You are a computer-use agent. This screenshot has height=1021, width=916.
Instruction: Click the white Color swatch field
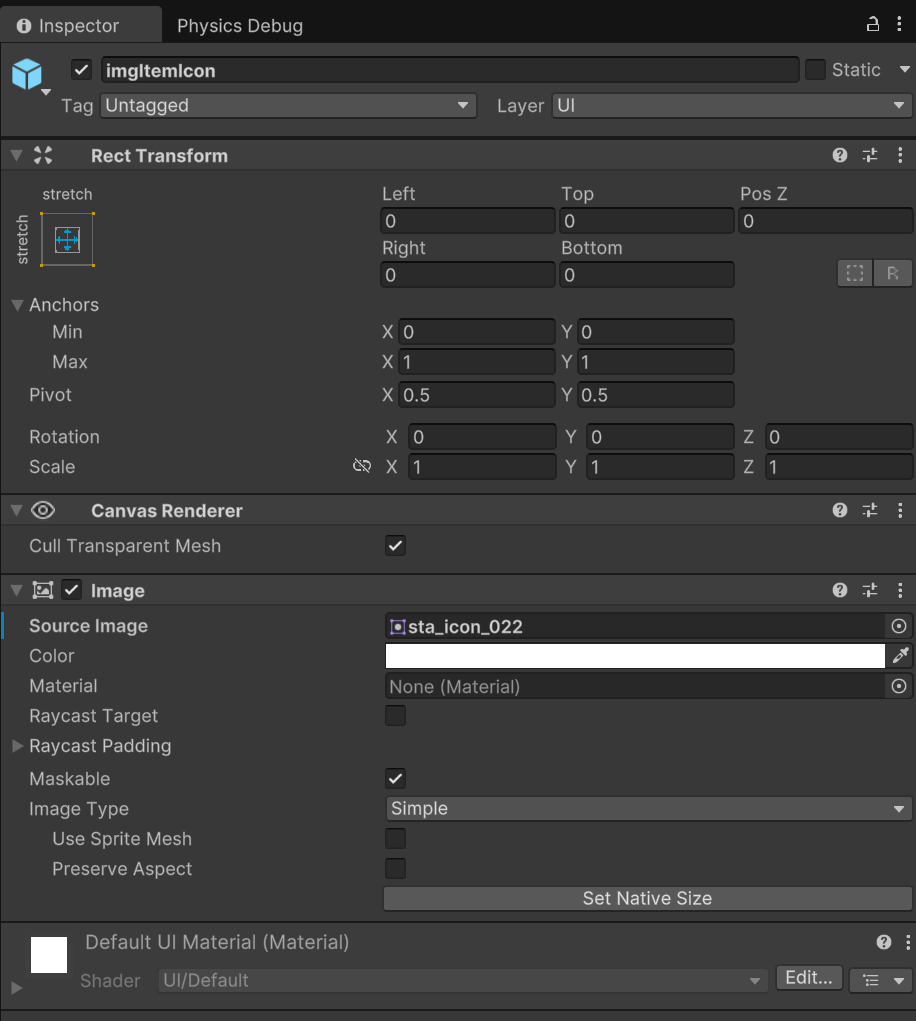coord(635,656)
